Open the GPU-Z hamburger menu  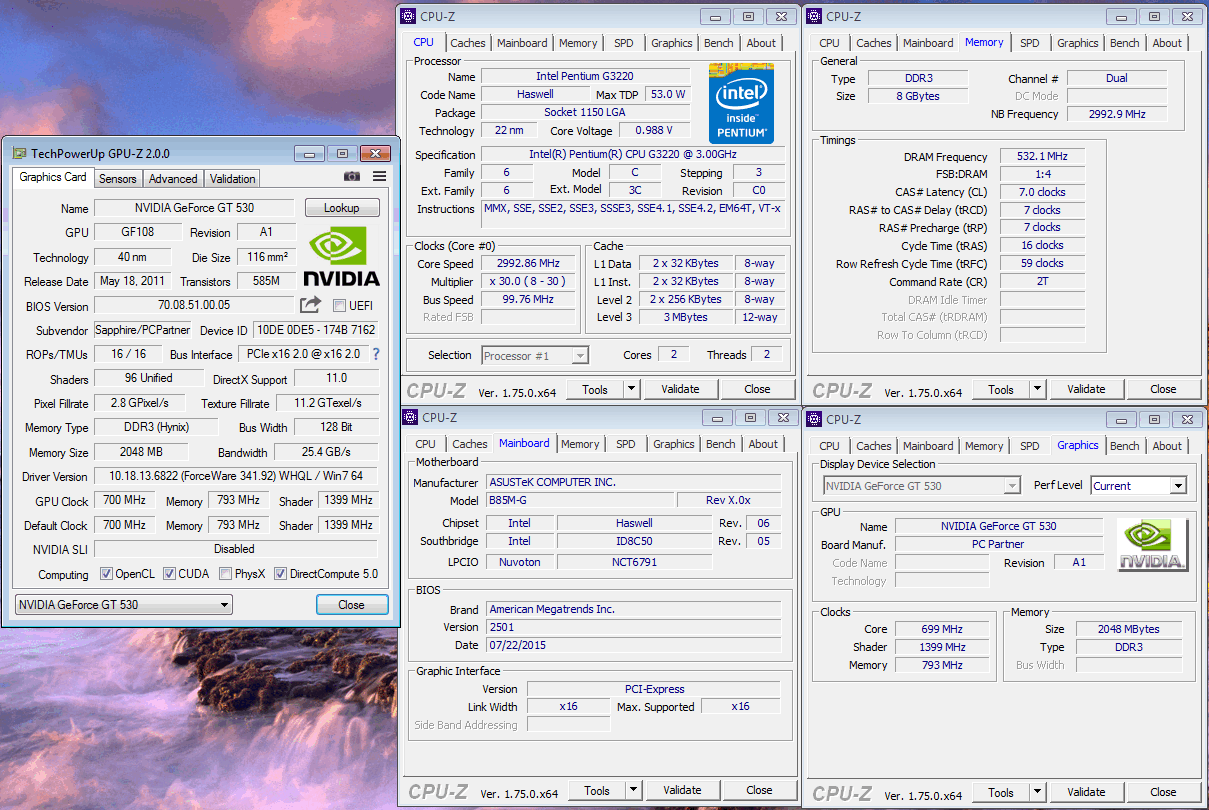380,177
